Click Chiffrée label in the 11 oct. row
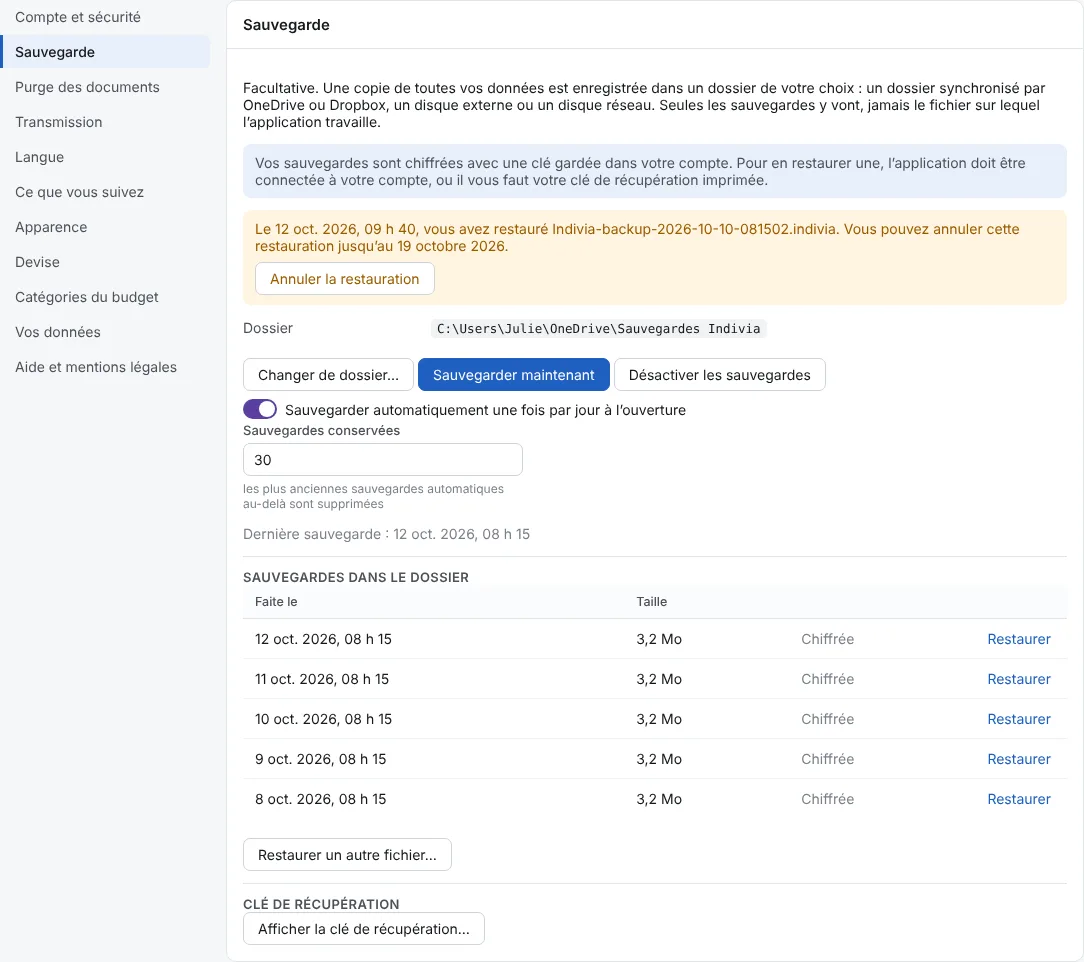This screenshot has height=962, width=1084. click(x=828, y=679)
